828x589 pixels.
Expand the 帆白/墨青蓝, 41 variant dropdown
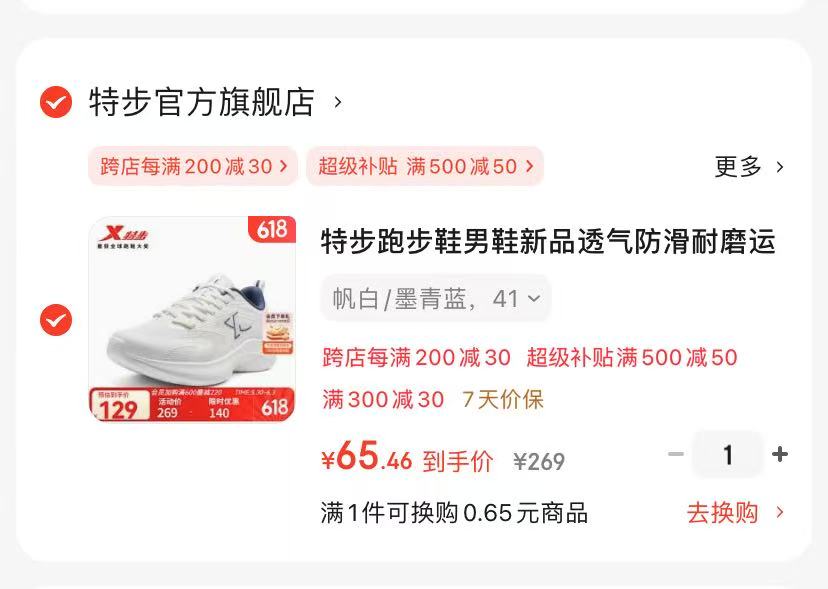(x=436, y=299)
